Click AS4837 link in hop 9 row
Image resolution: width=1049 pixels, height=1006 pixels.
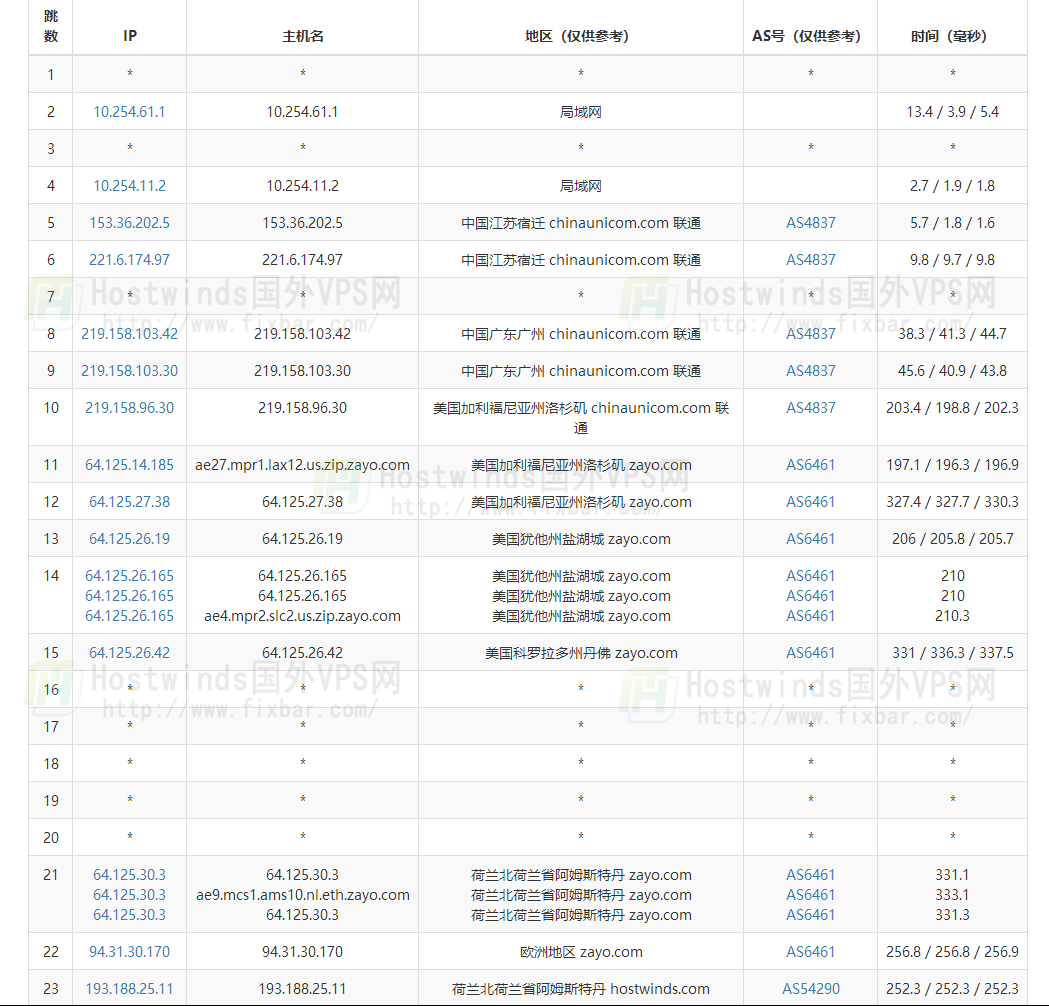pyautogui.click(x=811, y=371)
